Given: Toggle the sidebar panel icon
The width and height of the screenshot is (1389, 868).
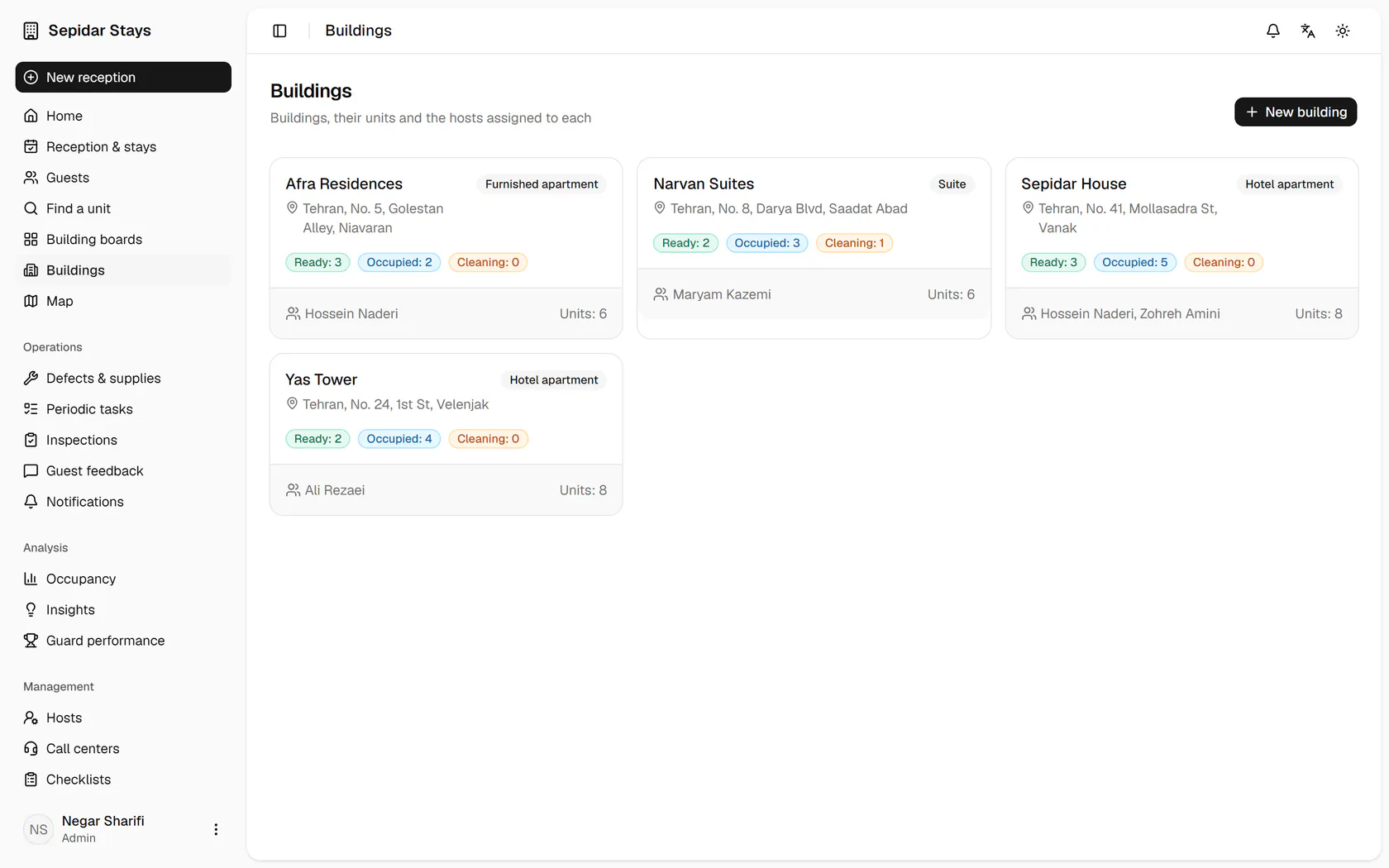Looking at the screenshot, I should (279, 31).
